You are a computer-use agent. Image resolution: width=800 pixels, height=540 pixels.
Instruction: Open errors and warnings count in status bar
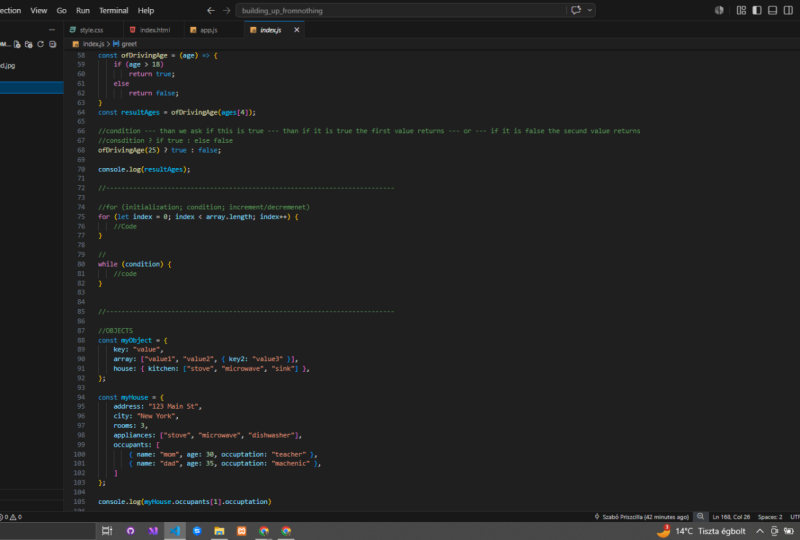pyautogui.click(x=11, y=517)
